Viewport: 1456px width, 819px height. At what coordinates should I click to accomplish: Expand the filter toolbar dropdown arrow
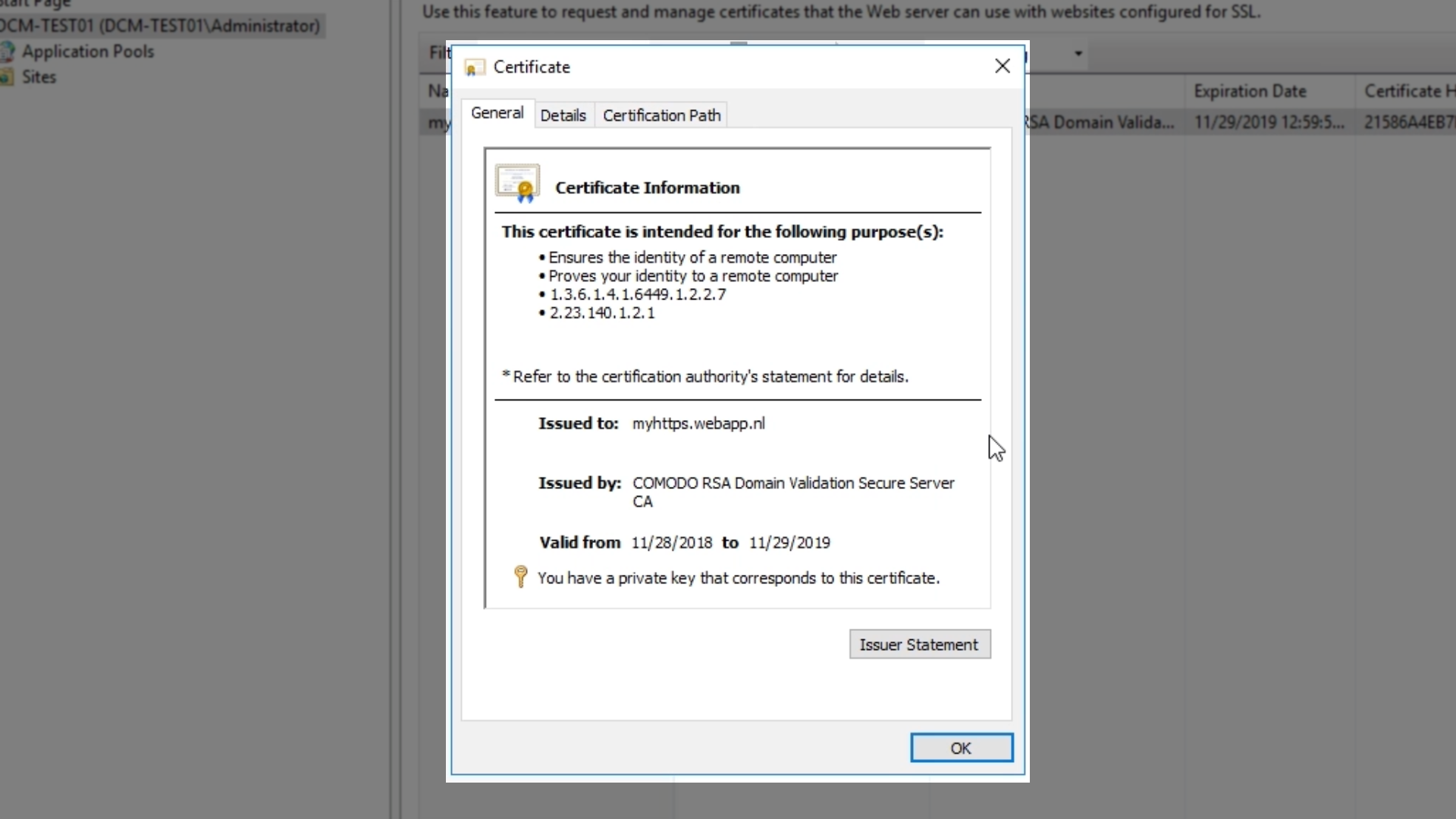(1078, 54)
